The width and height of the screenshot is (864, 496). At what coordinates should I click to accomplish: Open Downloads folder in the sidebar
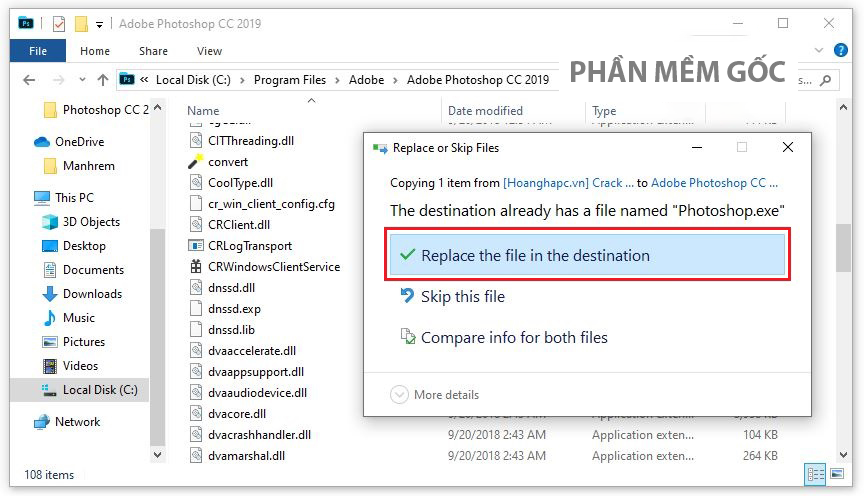[x=91, y=294]
